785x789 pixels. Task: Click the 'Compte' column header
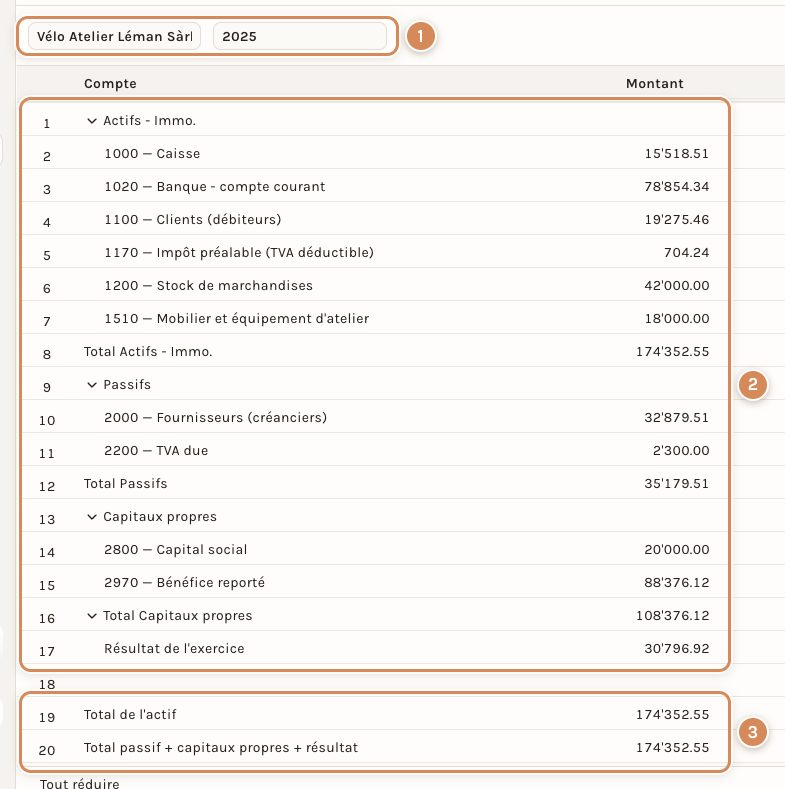point(110,84)
